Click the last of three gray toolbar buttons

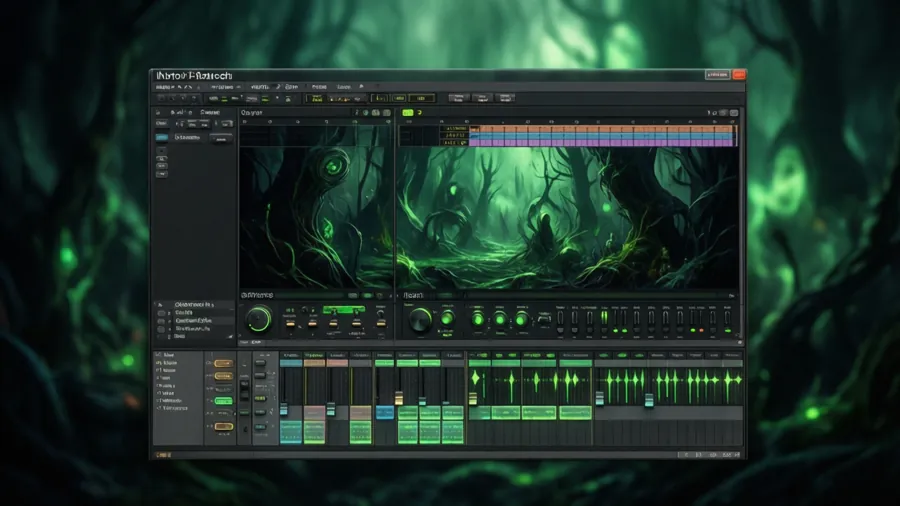tap(505, 98)
